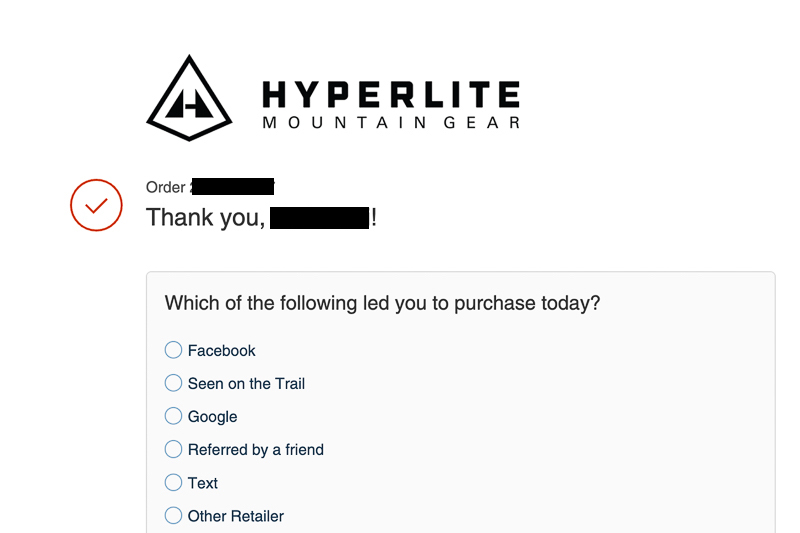This screenshot has width=800, height=533.
Task: Click the MOUNTAIN GEAR subtitle text
Action: (x=391, y=123)
